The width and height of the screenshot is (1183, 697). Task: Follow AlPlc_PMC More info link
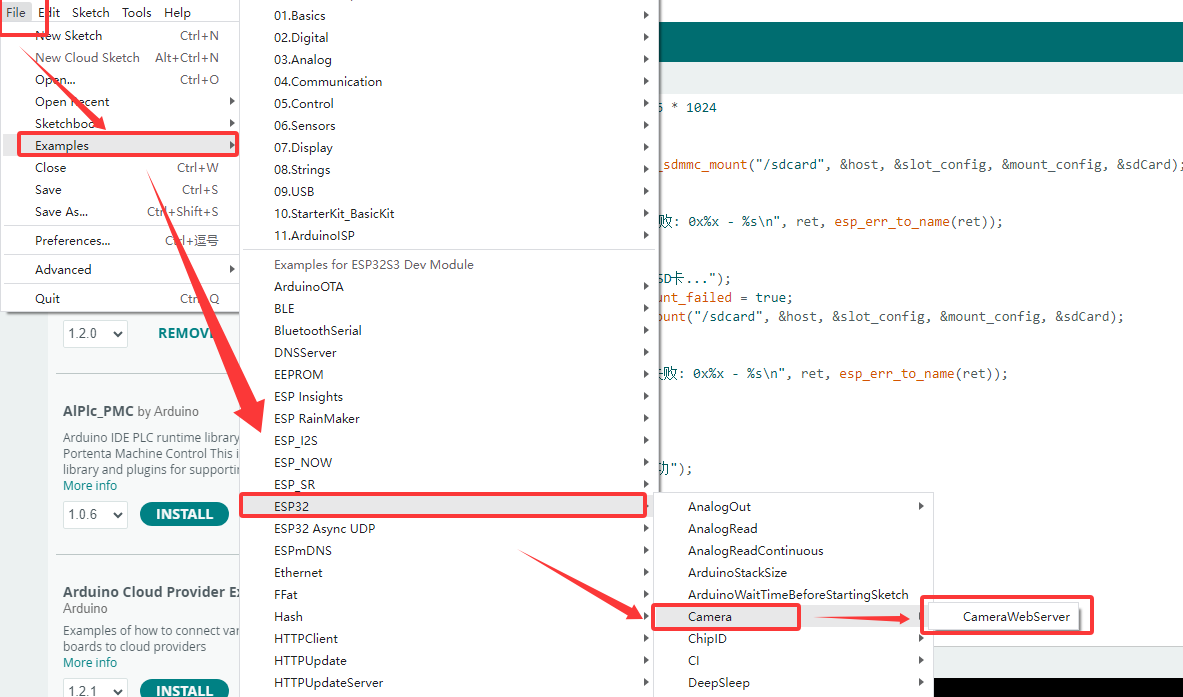(x=90, y=485)
